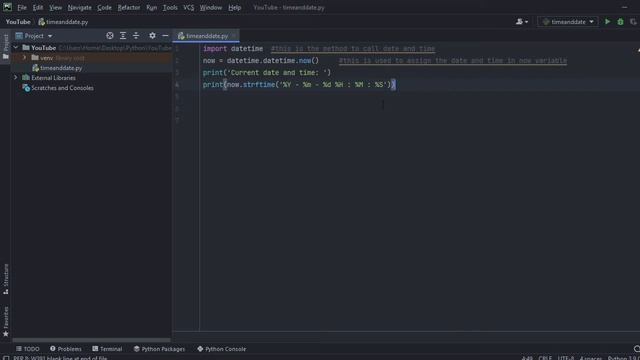
Task: Close the timeanddate.py editor tab
Action: (234, 36)
